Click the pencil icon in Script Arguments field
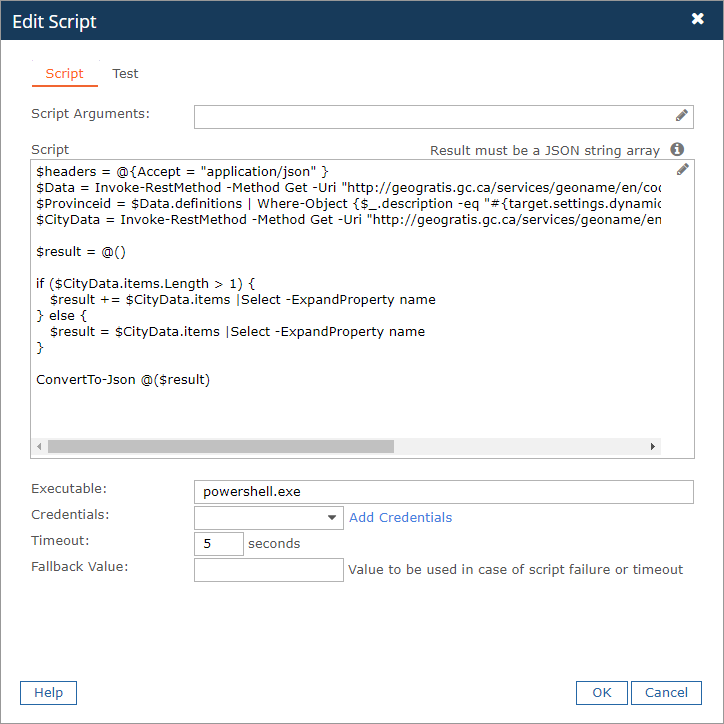Viewport: 724px width, 724px height. click(682, 115)
